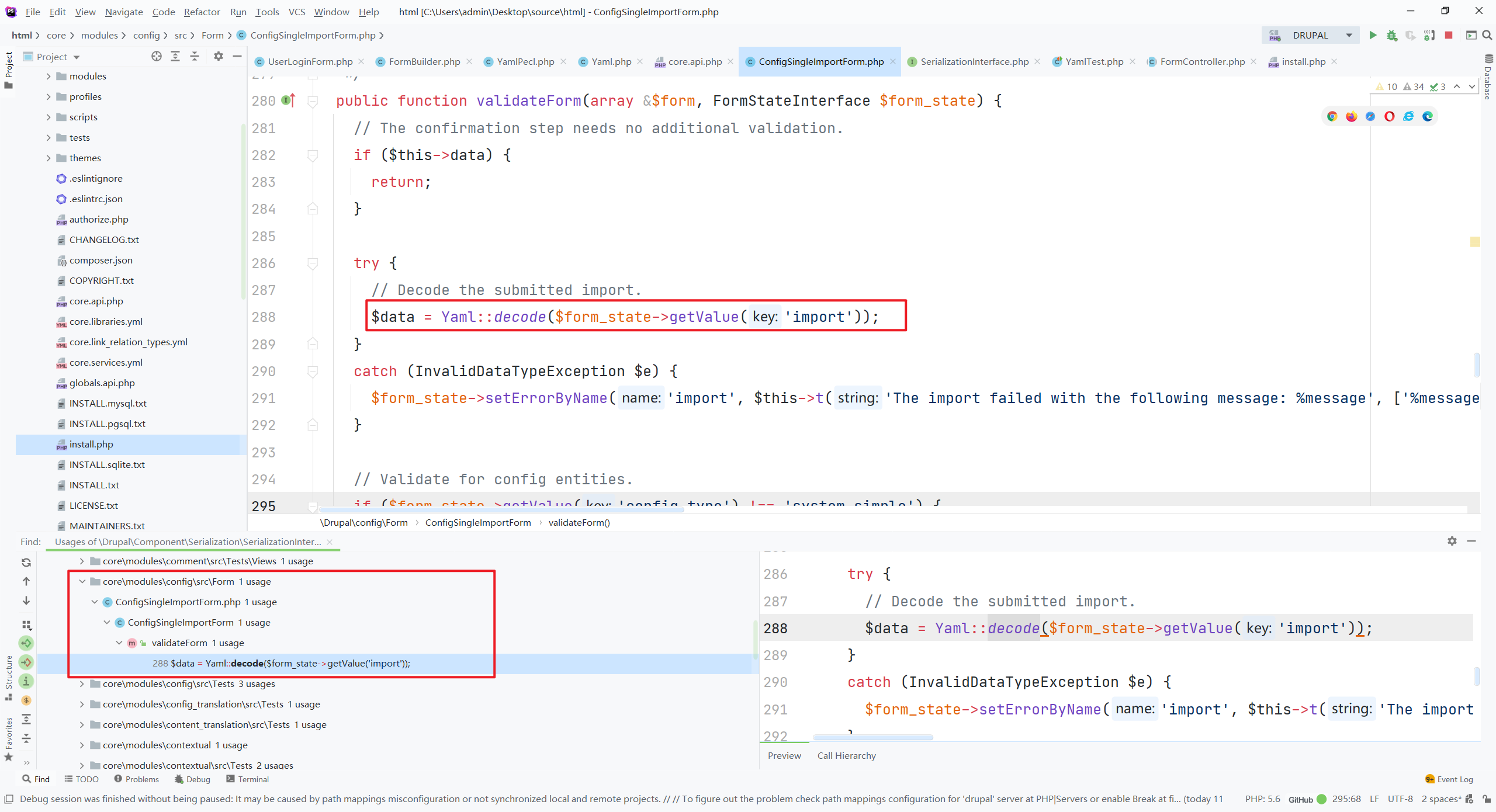This screenshot has width=1496, height=812.
Task: Switch to the Yaml.php editor tab
Action: coord(611,61)
